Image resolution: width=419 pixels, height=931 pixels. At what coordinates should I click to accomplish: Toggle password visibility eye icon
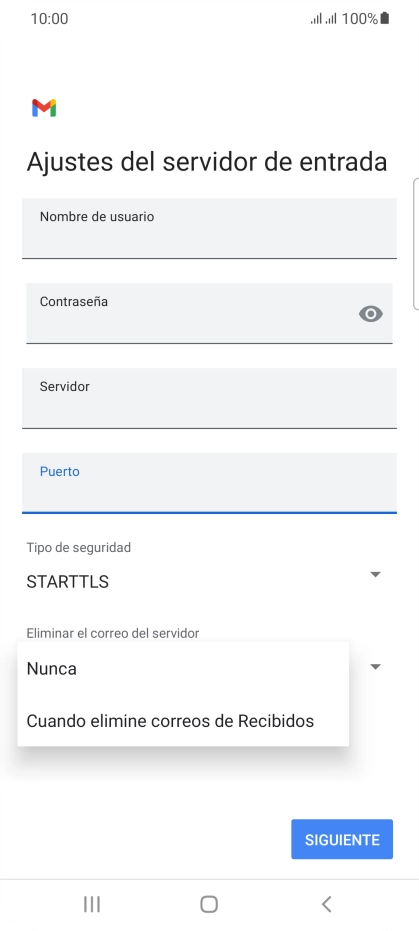click(371, 314)
